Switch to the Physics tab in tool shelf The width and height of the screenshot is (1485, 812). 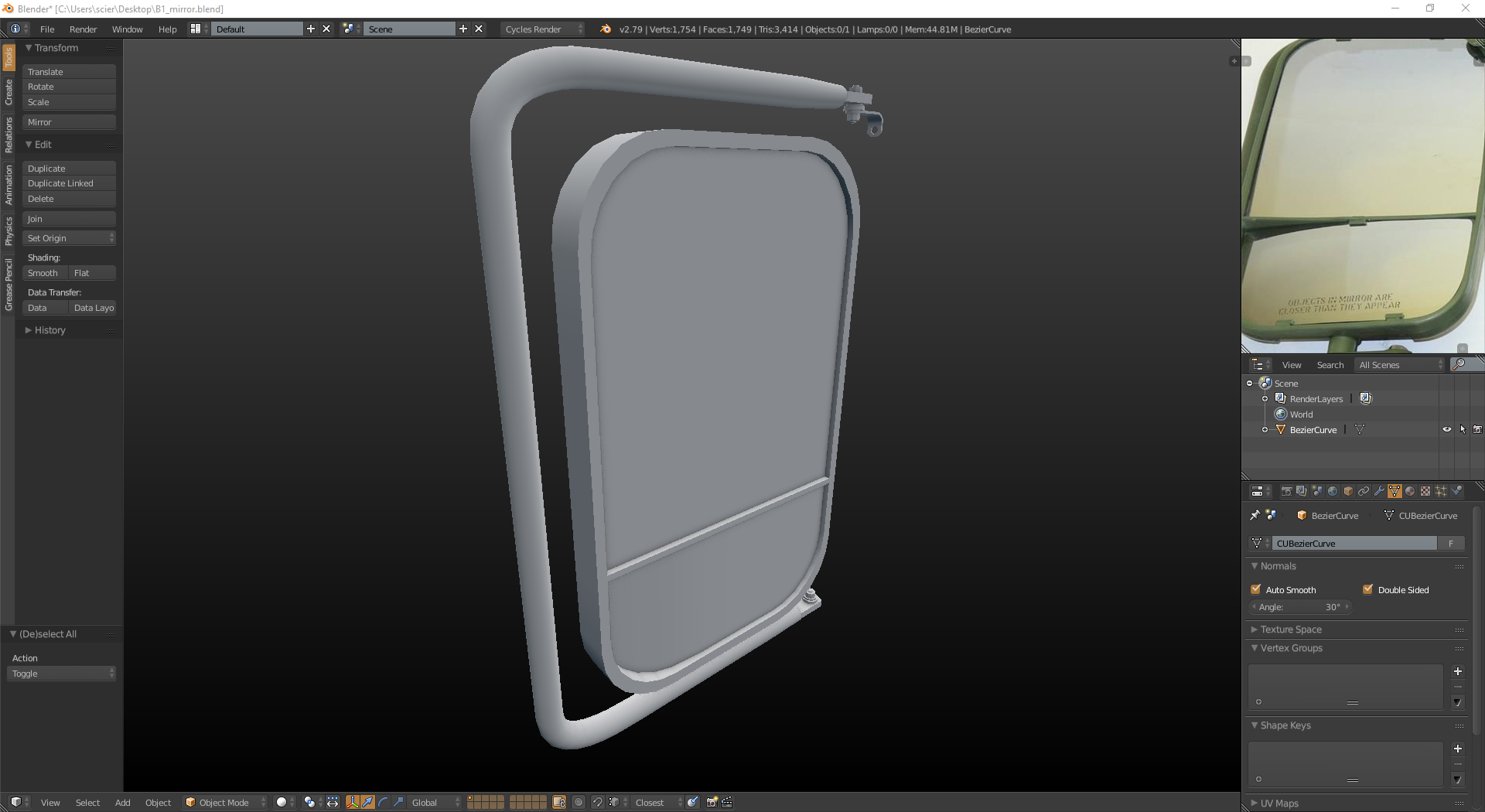(9, 231)
